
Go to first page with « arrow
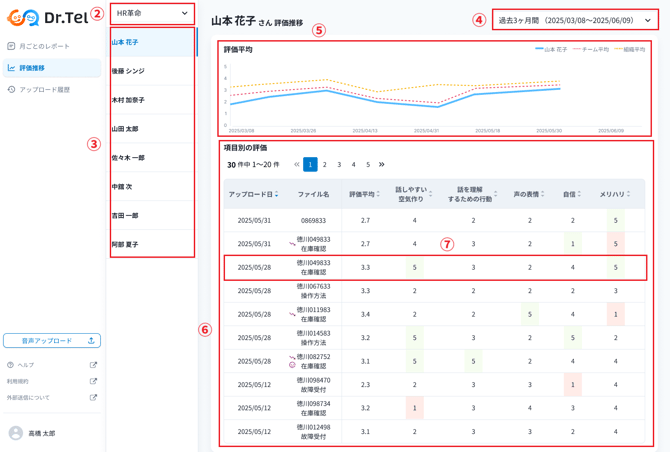(x=297, y=164)
